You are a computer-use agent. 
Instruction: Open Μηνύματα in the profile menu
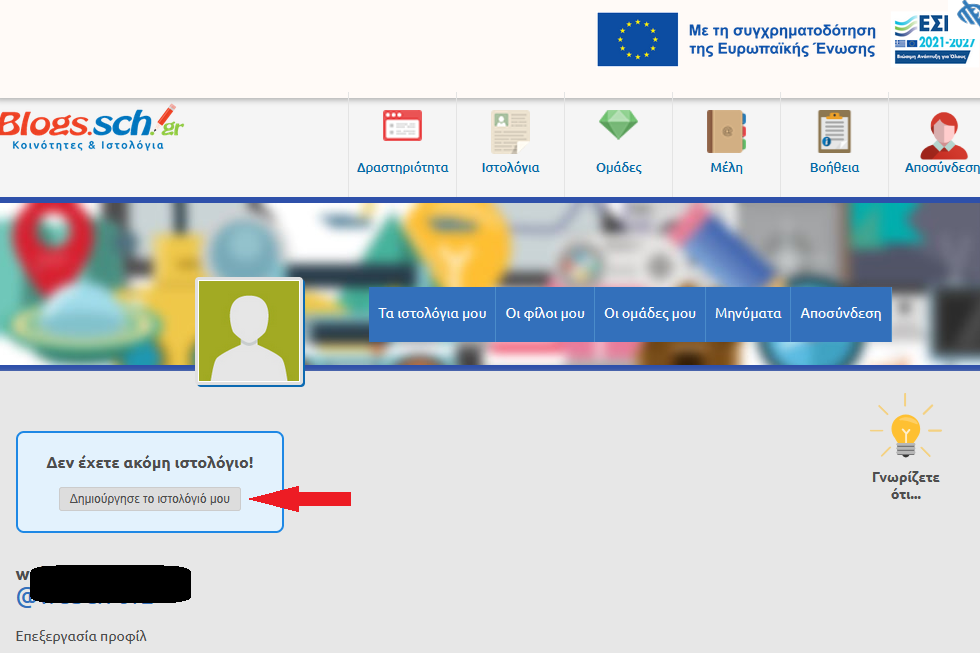pyautogui.click(x=748, y=313)
